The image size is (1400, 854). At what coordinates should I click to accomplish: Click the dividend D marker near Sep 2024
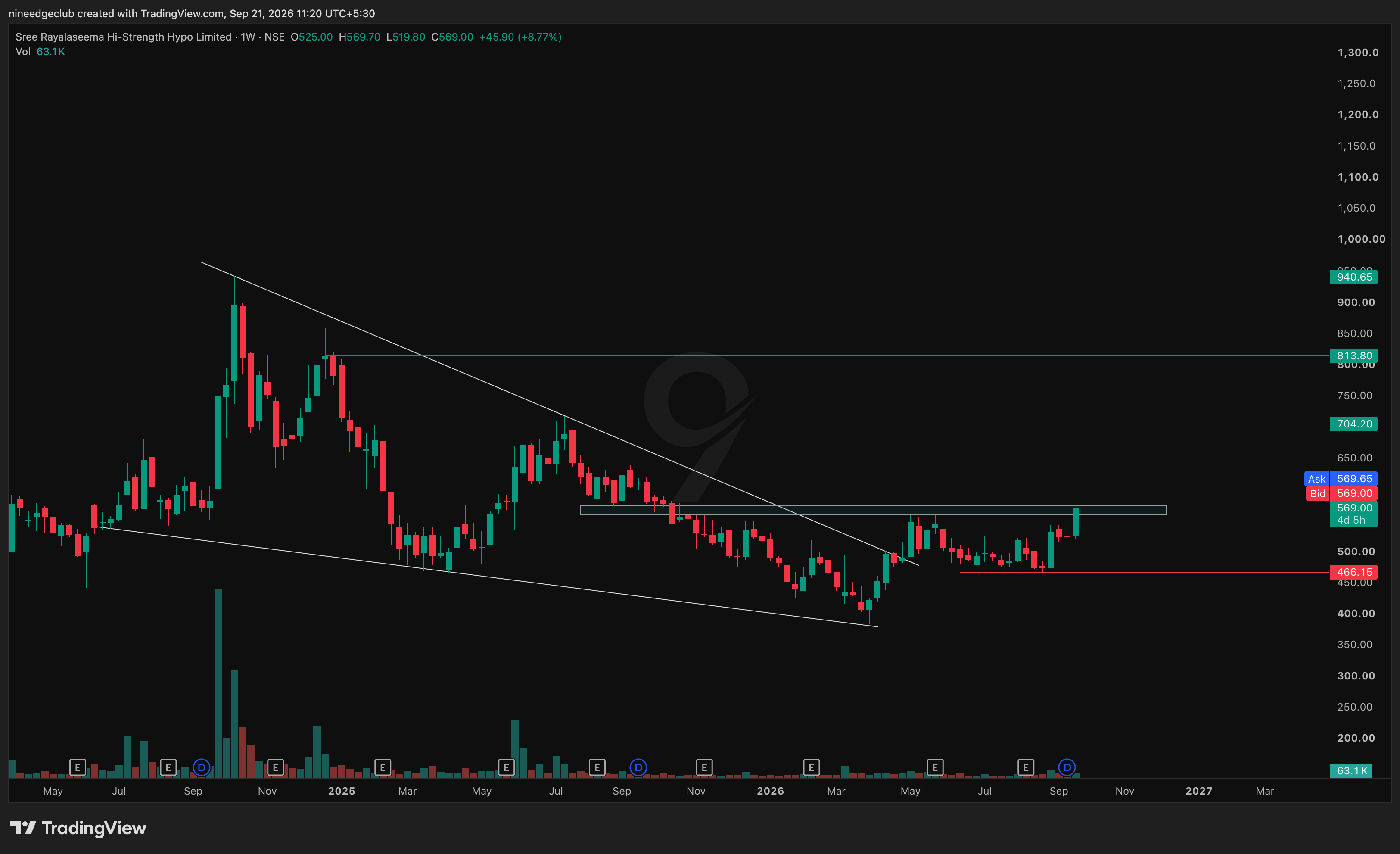[201, 768]
